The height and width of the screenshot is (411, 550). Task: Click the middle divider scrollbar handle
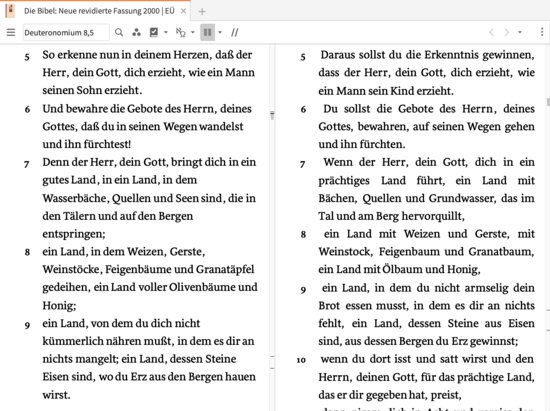272,115
